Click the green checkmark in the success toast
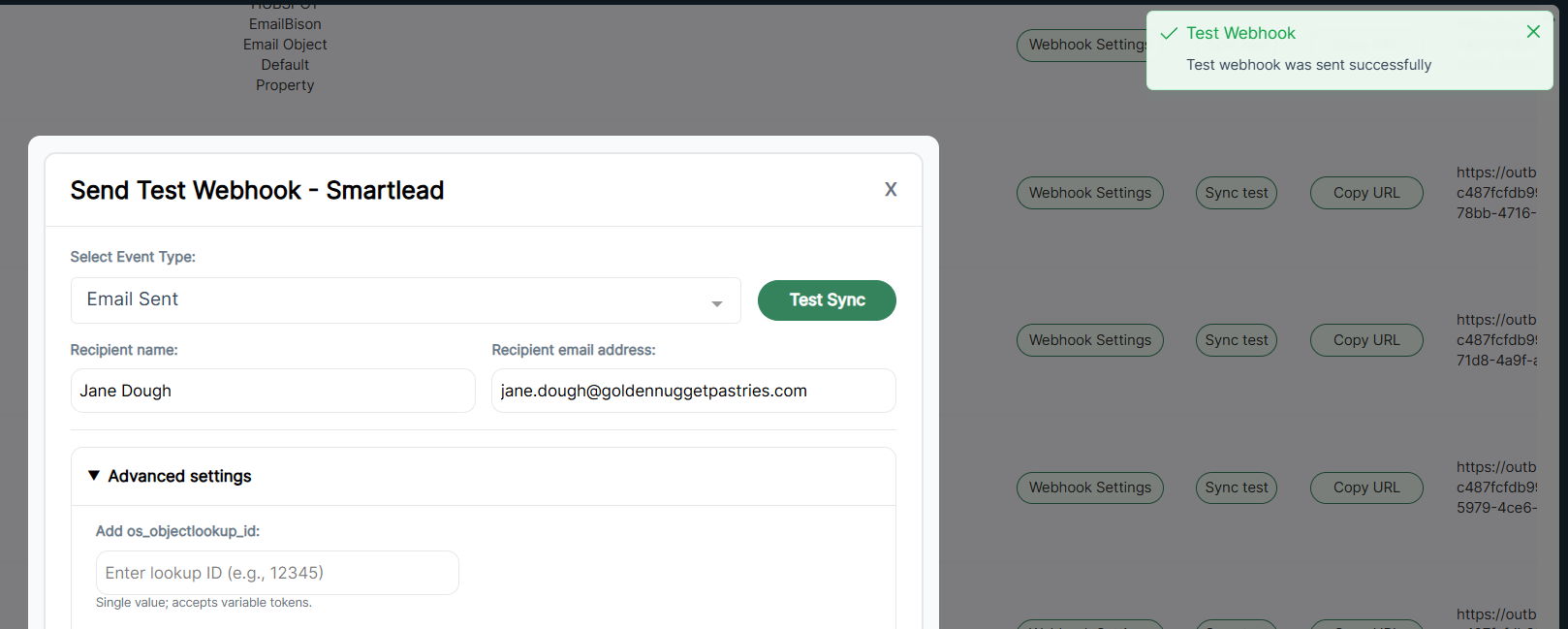Viewport: 1568px width, 629px height. tap(1169, 34)
